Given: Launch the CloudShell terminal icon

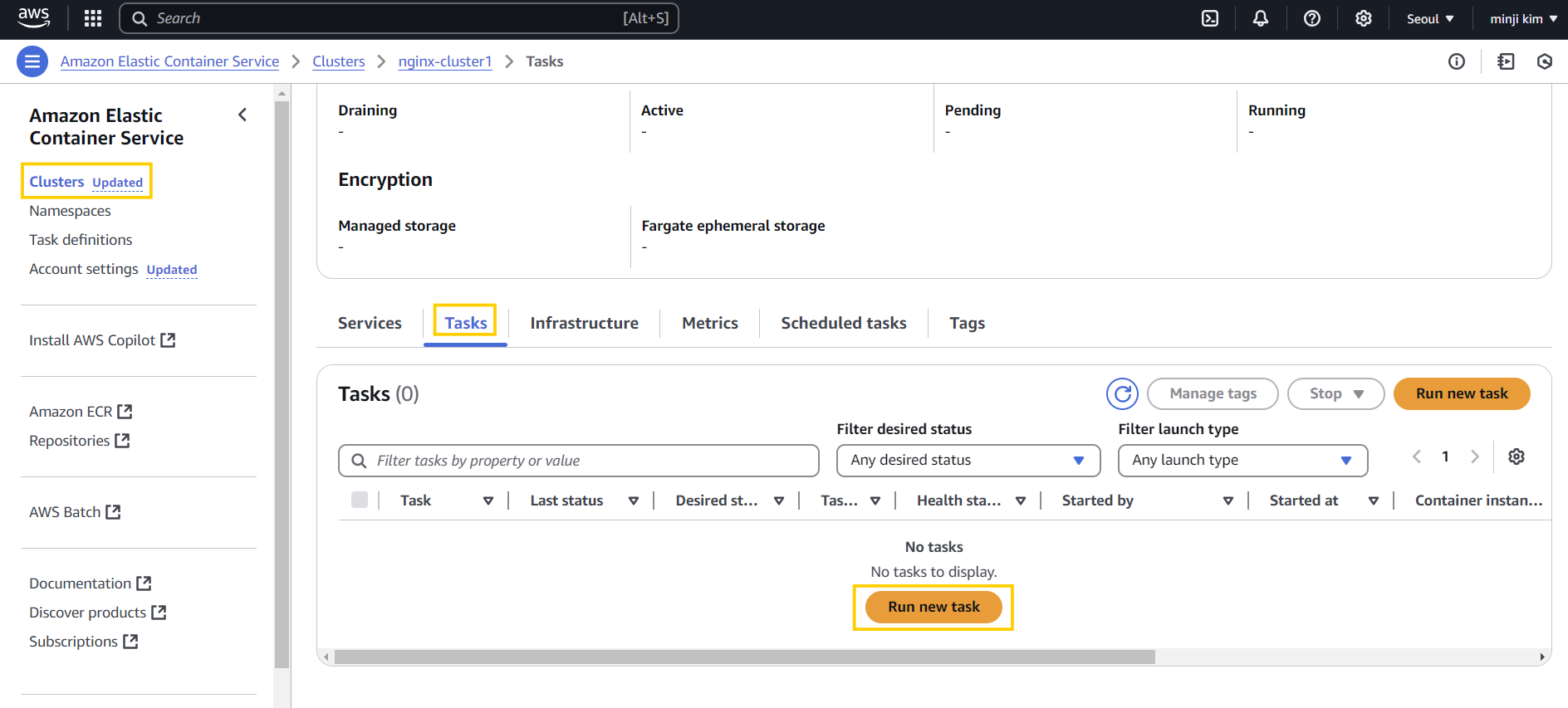Looking at the screenshot, I should (x=1210, y=18).
